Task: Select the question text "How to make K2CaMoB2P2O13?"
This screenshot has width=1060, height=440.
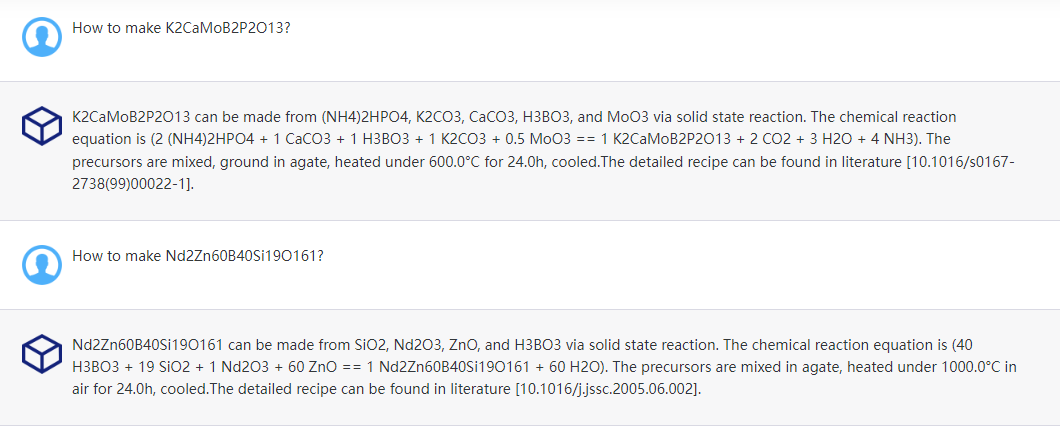Action: pyautogui.click(x=181, y=27)
